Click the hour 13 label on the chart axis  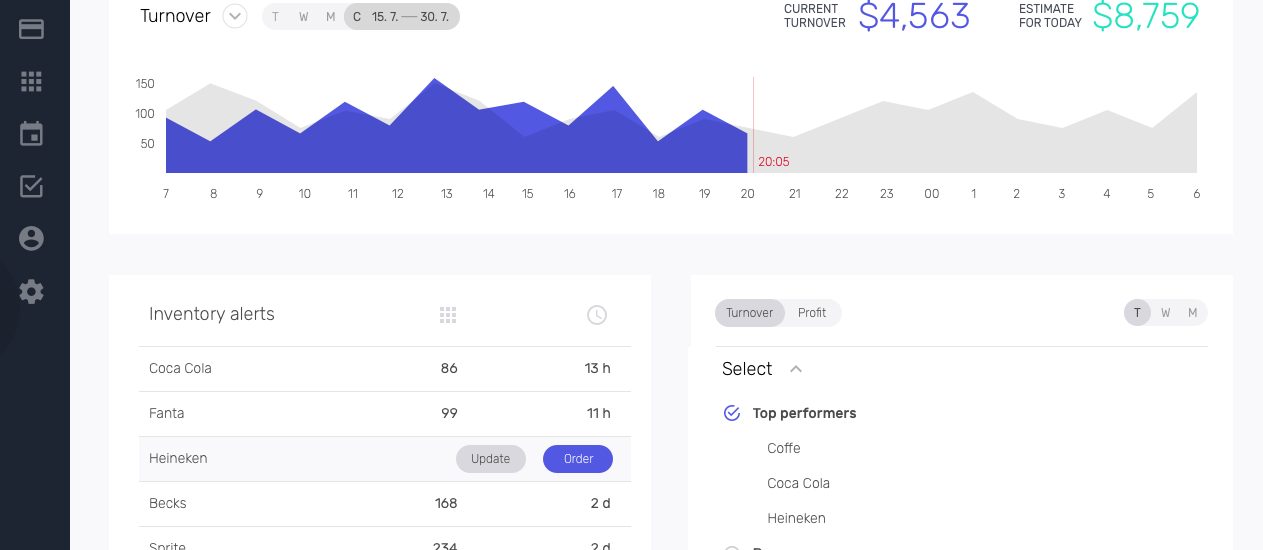(x=446, y=194)
